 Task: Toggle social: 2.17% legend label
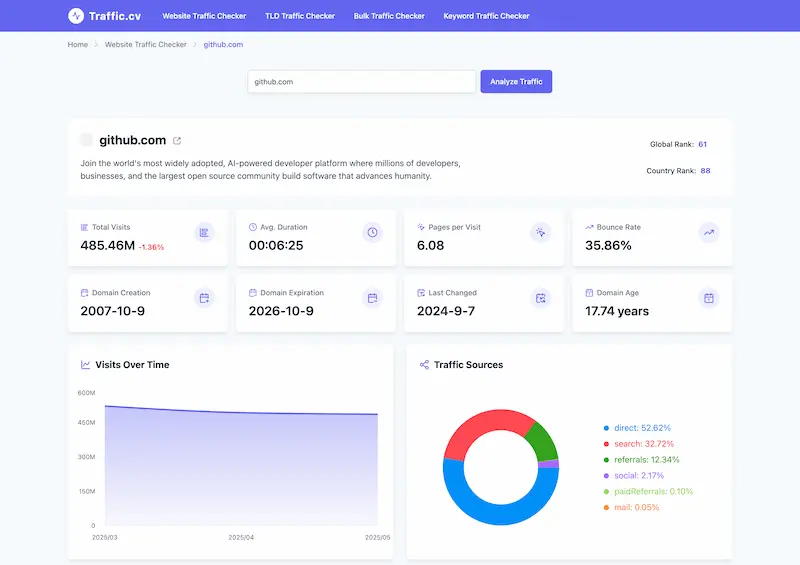pos(639,476)
